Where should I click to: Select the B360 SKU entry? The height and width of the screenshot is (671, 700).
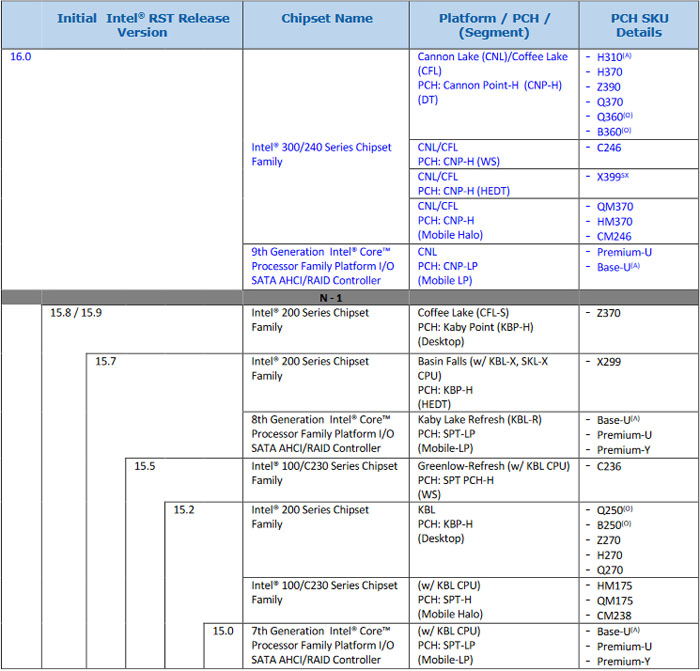[x=614, y=132]
